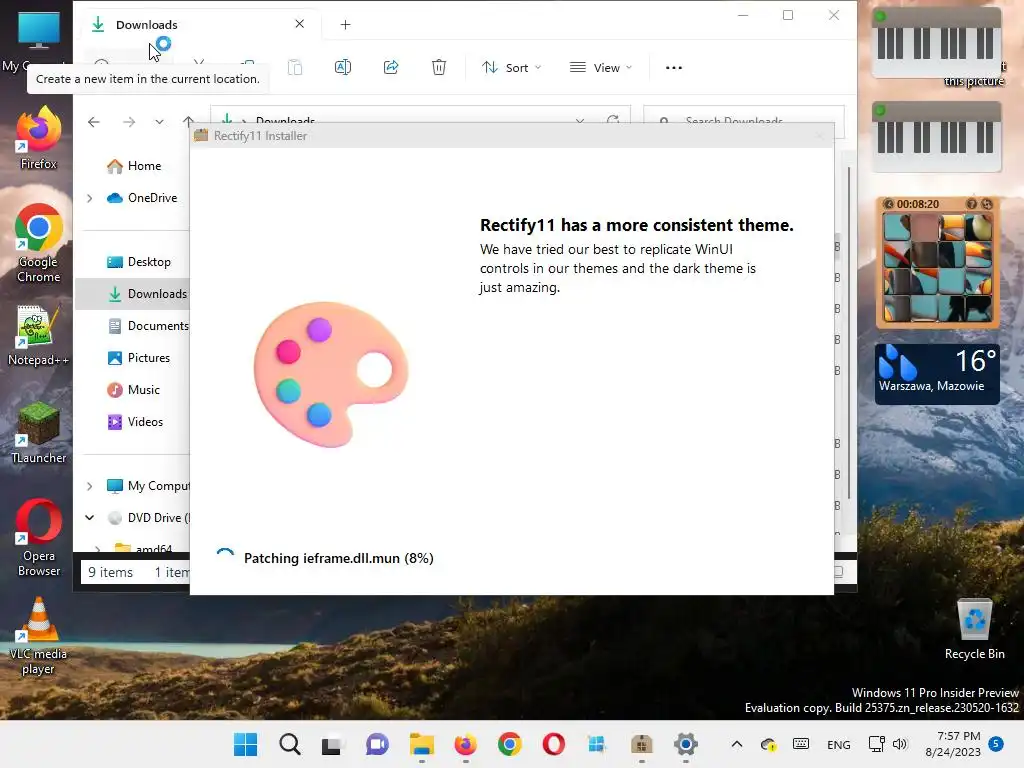The width and height of the screenshot is (1024, 768).
Task: Open the Sort dropdown in Explorer
Action: pos(511,68)
